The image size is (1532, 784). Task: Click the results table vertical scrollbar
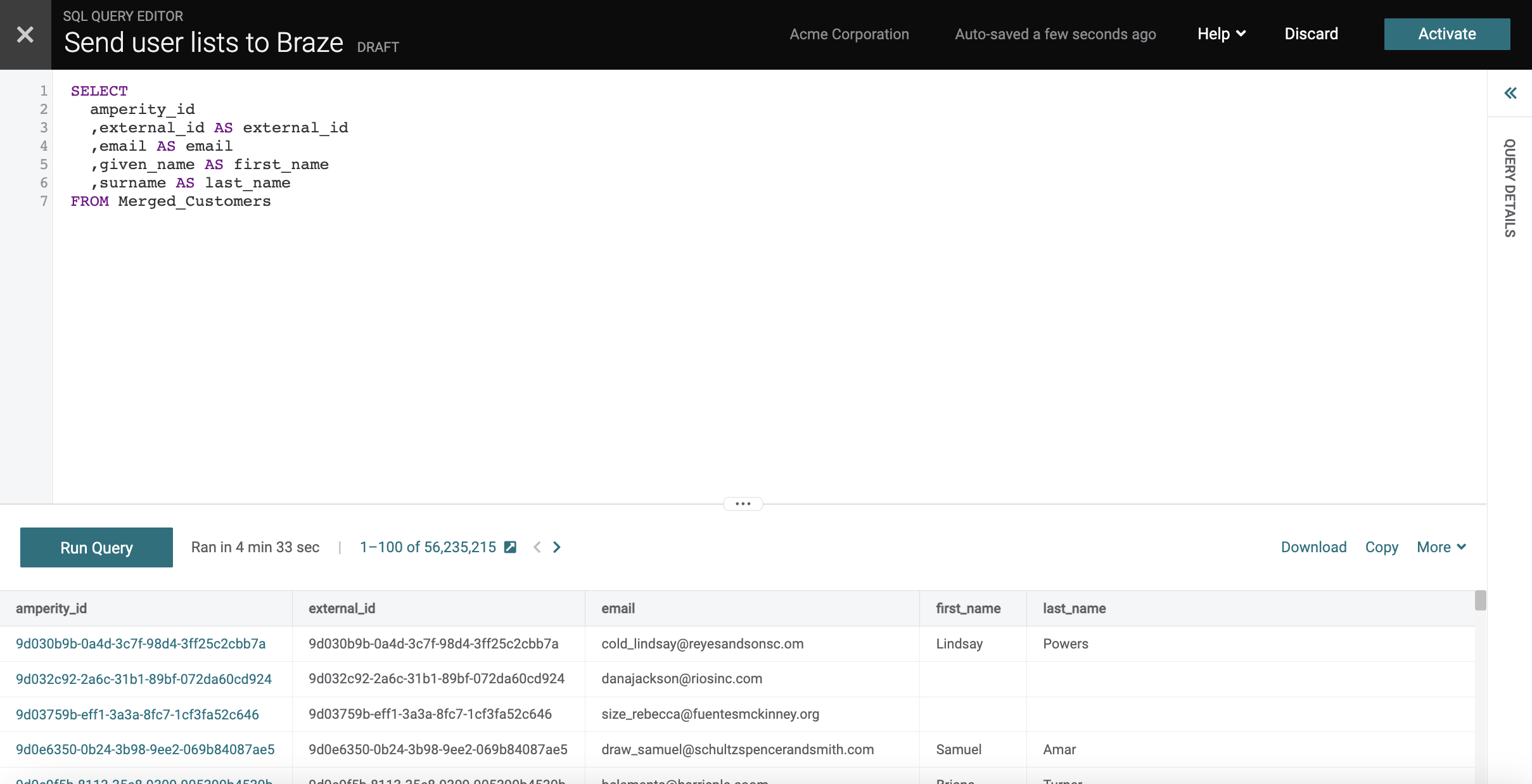coord(1480,600)
